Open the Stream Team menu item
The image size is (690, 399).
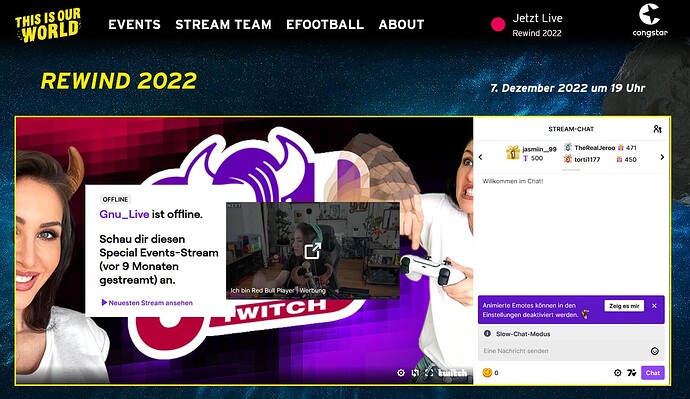pyautogui.click(x=224, y=25)
